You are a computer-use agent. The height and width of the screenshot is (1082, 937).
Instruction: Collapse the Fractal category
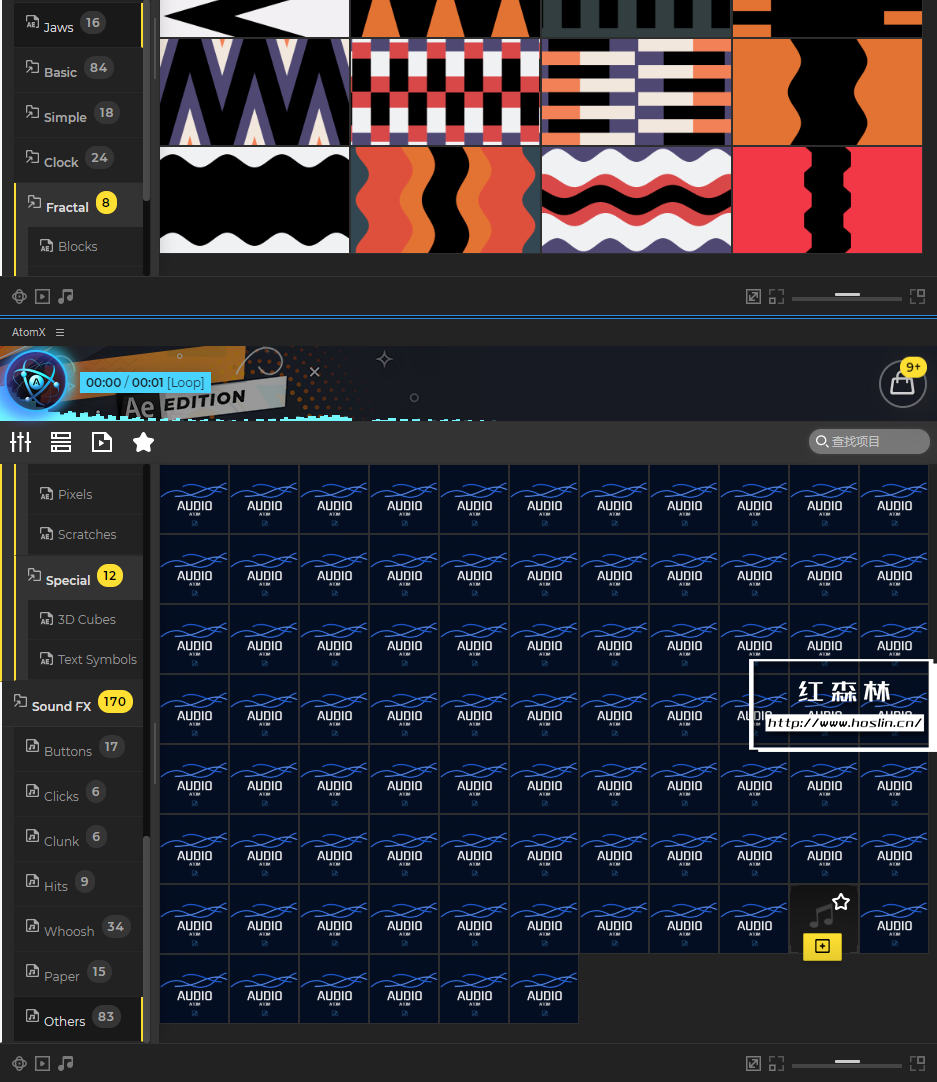click(x=78, y=205)
